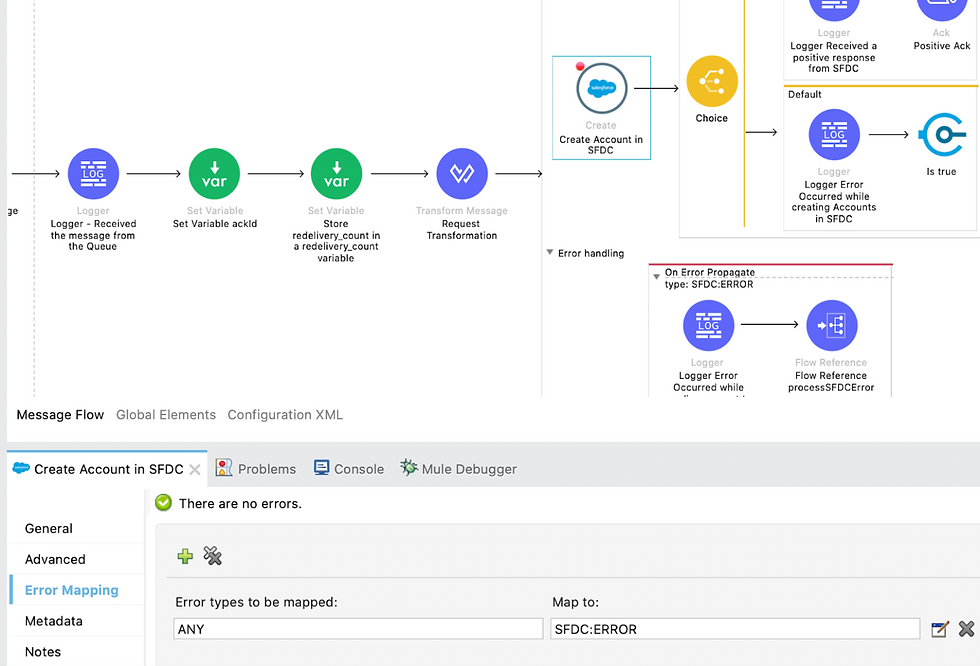Click the Mule Debugger bug icon
The width and height of the screenshot is (980, 666).
[409, 467]
